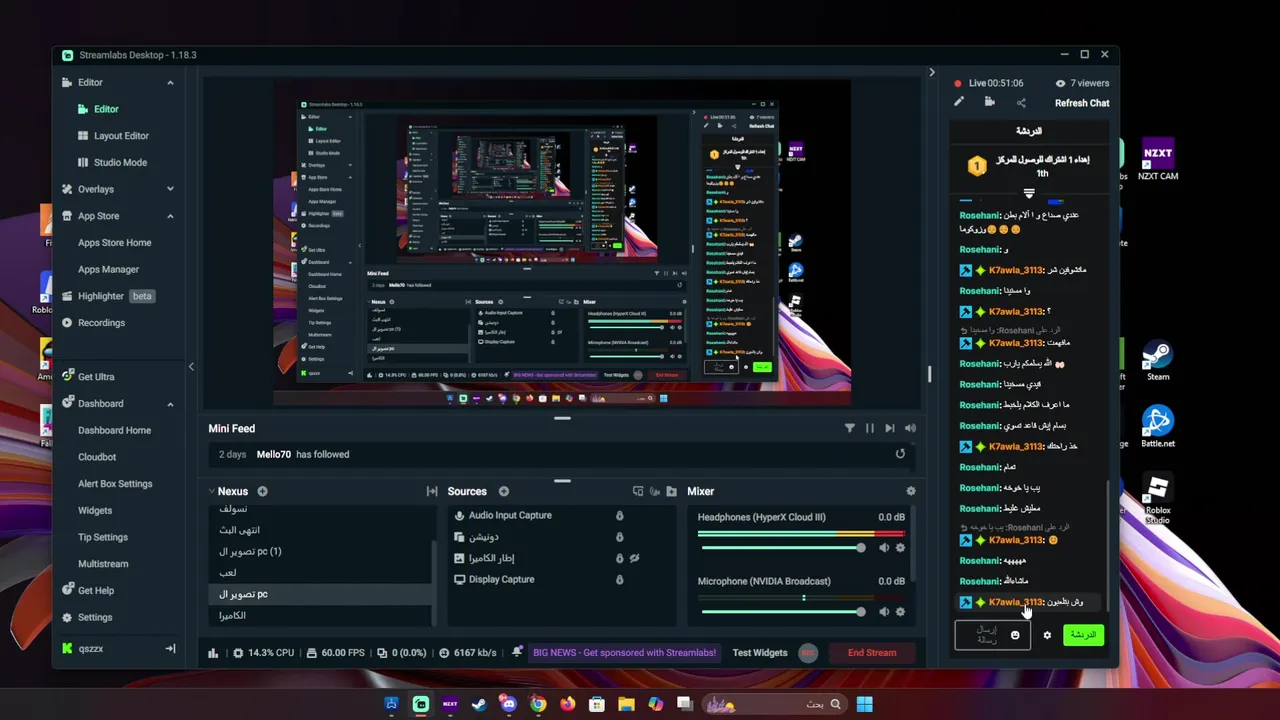Add a new source with Sources plus icon

(504, 491)
